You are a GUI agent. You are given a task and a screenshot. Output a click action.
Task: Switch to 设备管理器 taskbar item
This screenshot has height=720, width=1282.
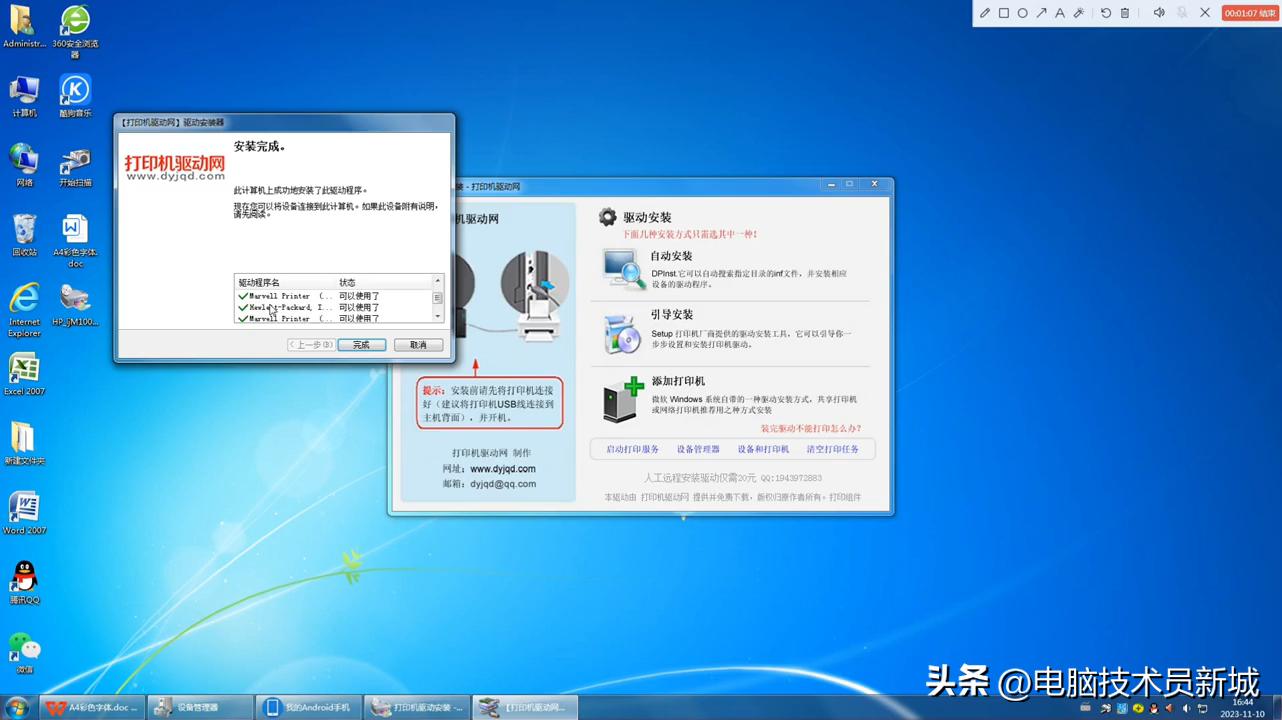[200, 707]
